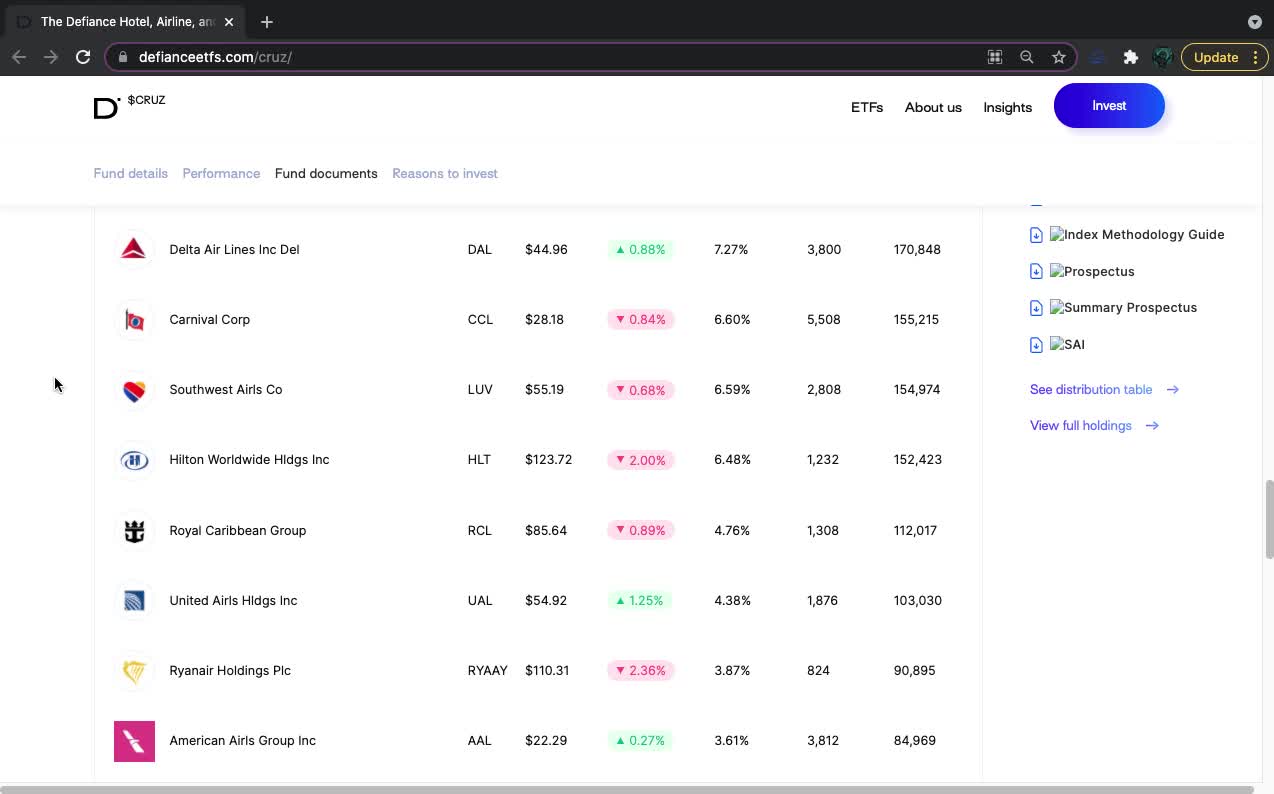Open View full holdings link
Image resolution: width=1274 pixels, height=794 pixels.
tap(1094, 426)
